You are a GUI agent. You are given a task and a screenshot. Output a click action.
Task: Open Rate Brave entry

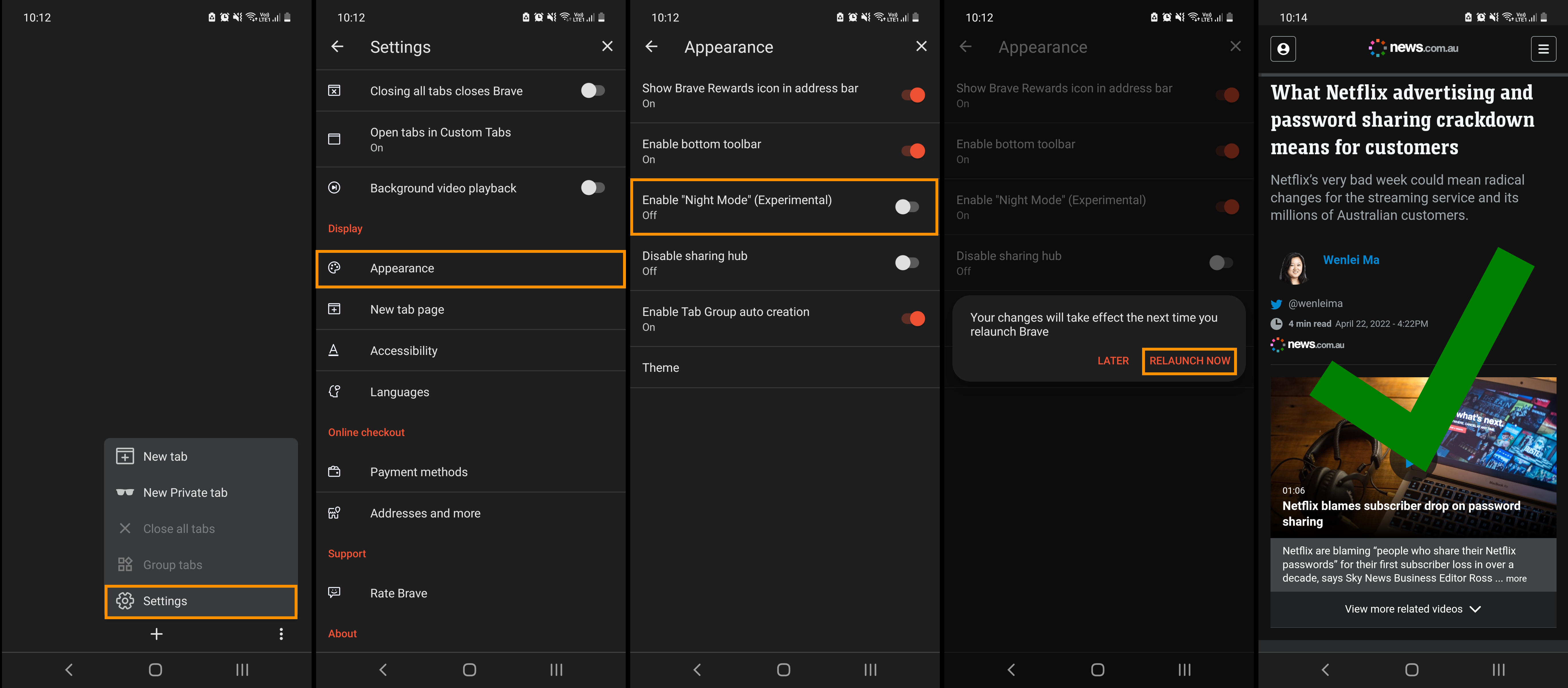tap(471, 593)
